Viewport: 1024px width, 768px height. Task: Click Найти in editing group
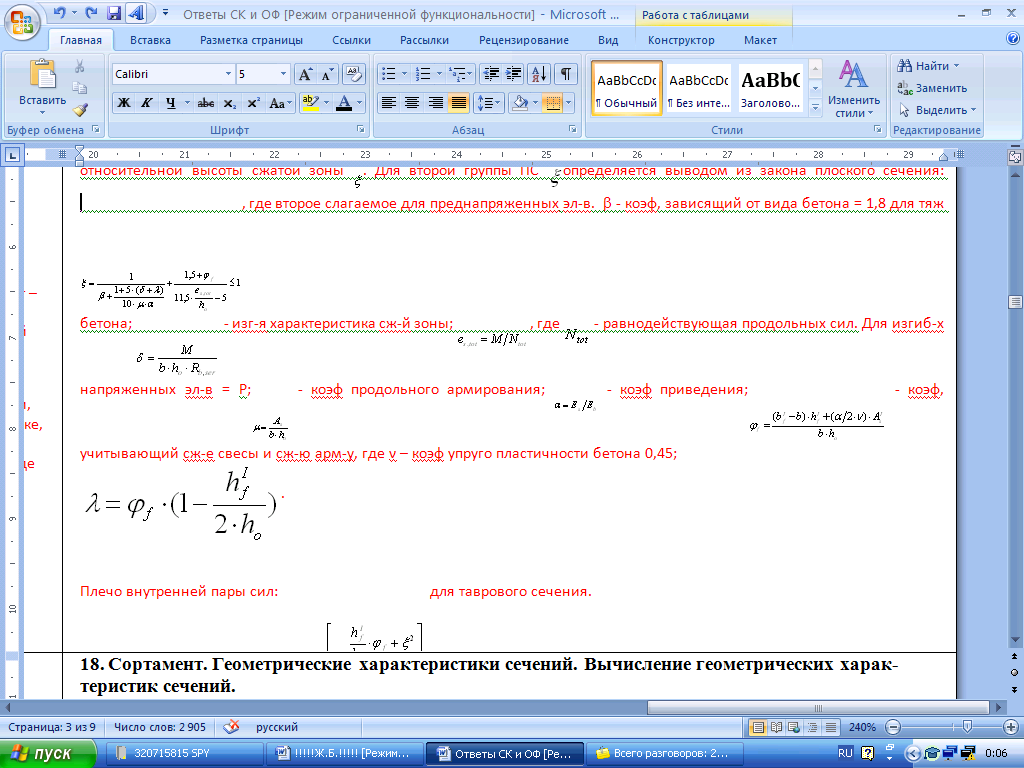(x=927, y=66)
